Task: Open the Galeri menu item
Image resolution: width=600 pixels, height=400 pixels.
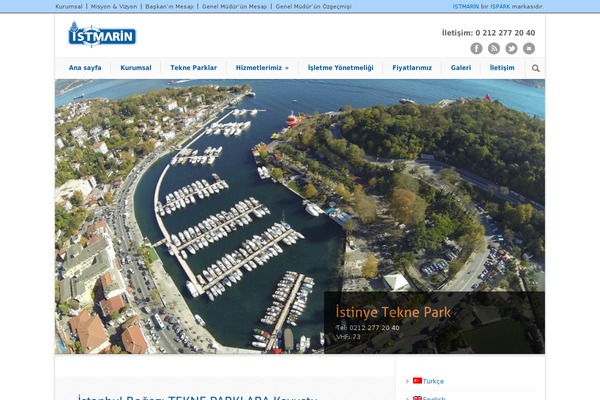Action: 461,68
